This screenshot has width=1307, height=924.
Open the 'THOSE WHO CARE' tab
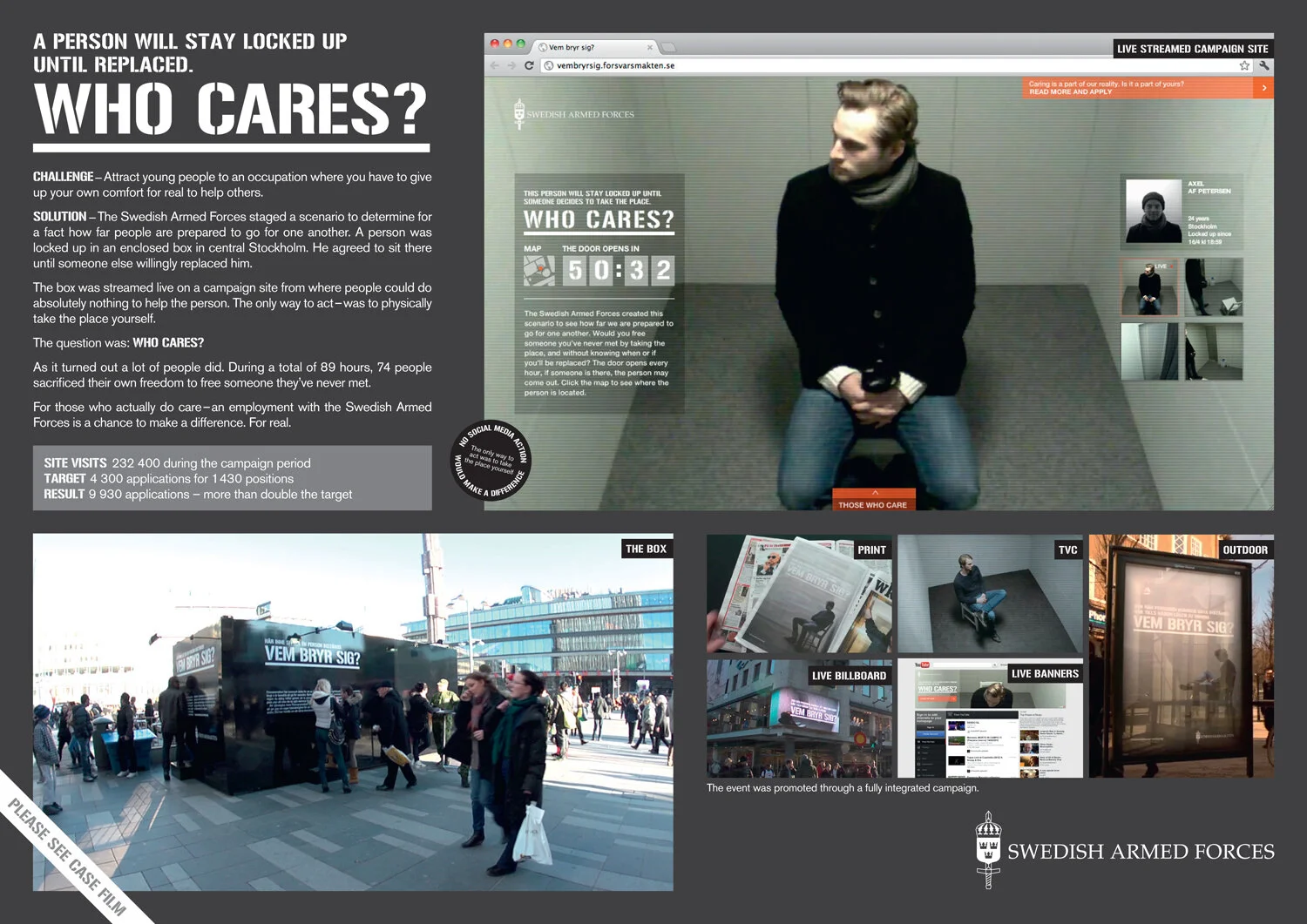coord(872,500)
